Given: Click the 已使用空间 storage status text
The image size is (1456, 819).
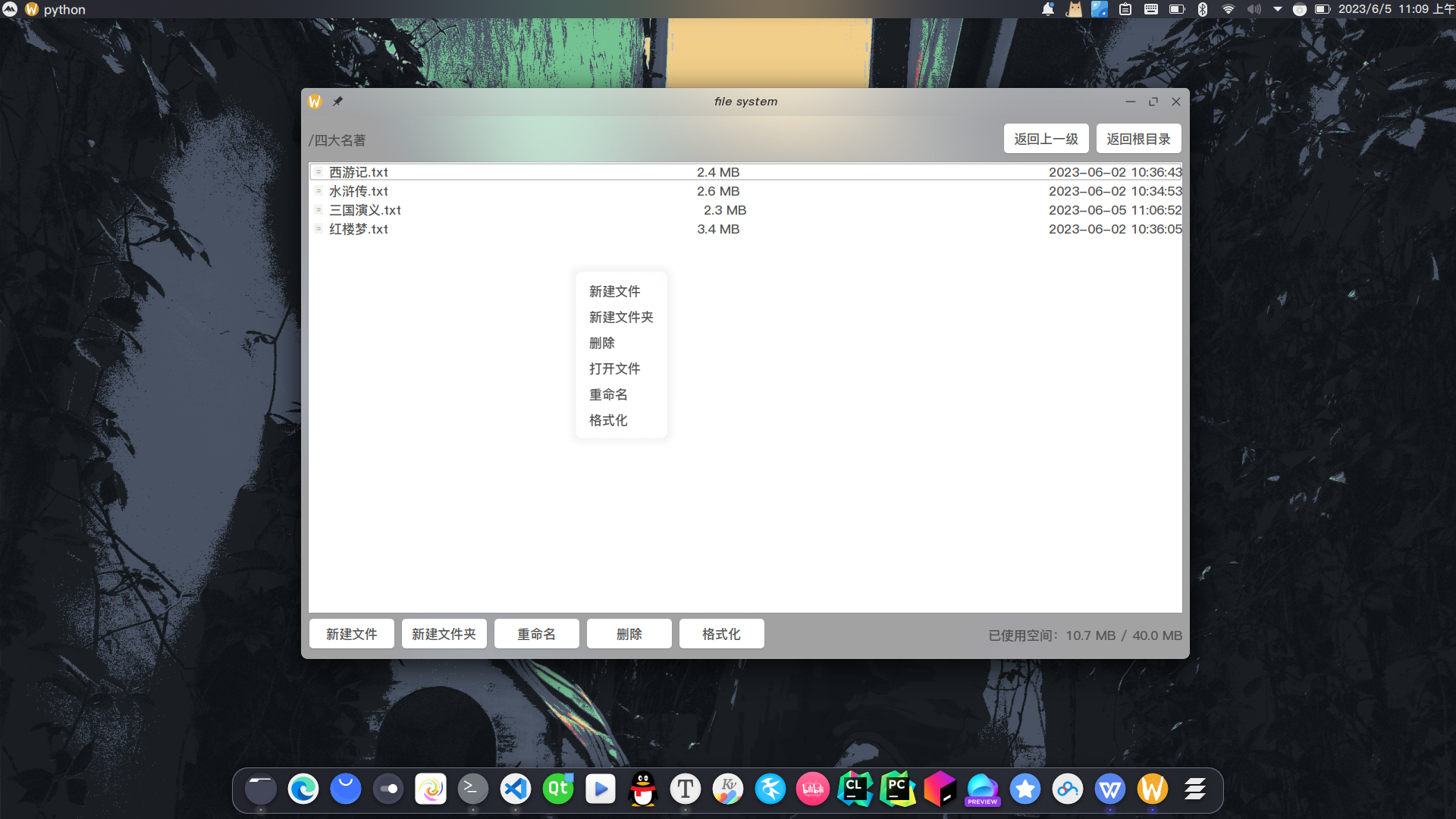Looking at the screenshot, I should tap(1085, 635).
